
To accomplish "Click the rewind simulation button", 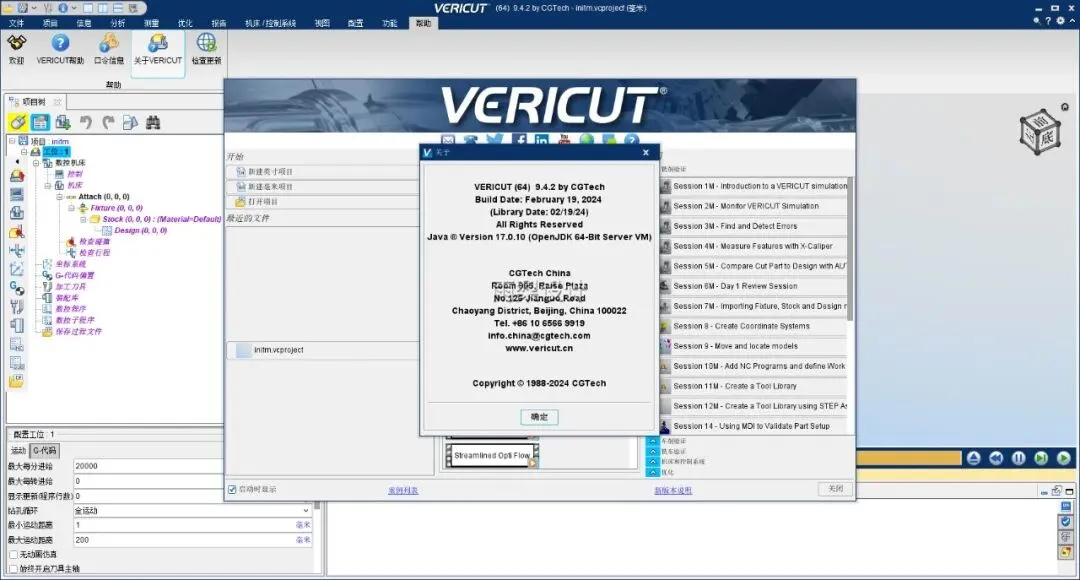I will pyautogui.click(x=996, y=458).
